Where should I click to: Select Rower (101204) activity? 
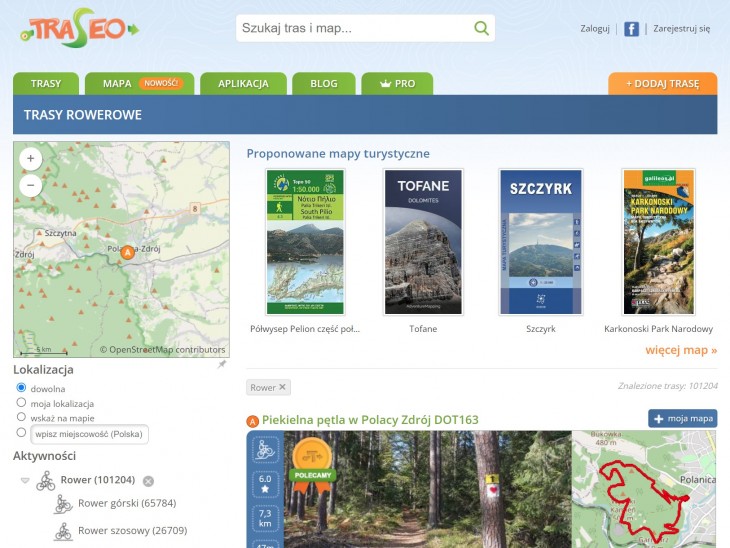pyautogui.click(x=98, y=480)
